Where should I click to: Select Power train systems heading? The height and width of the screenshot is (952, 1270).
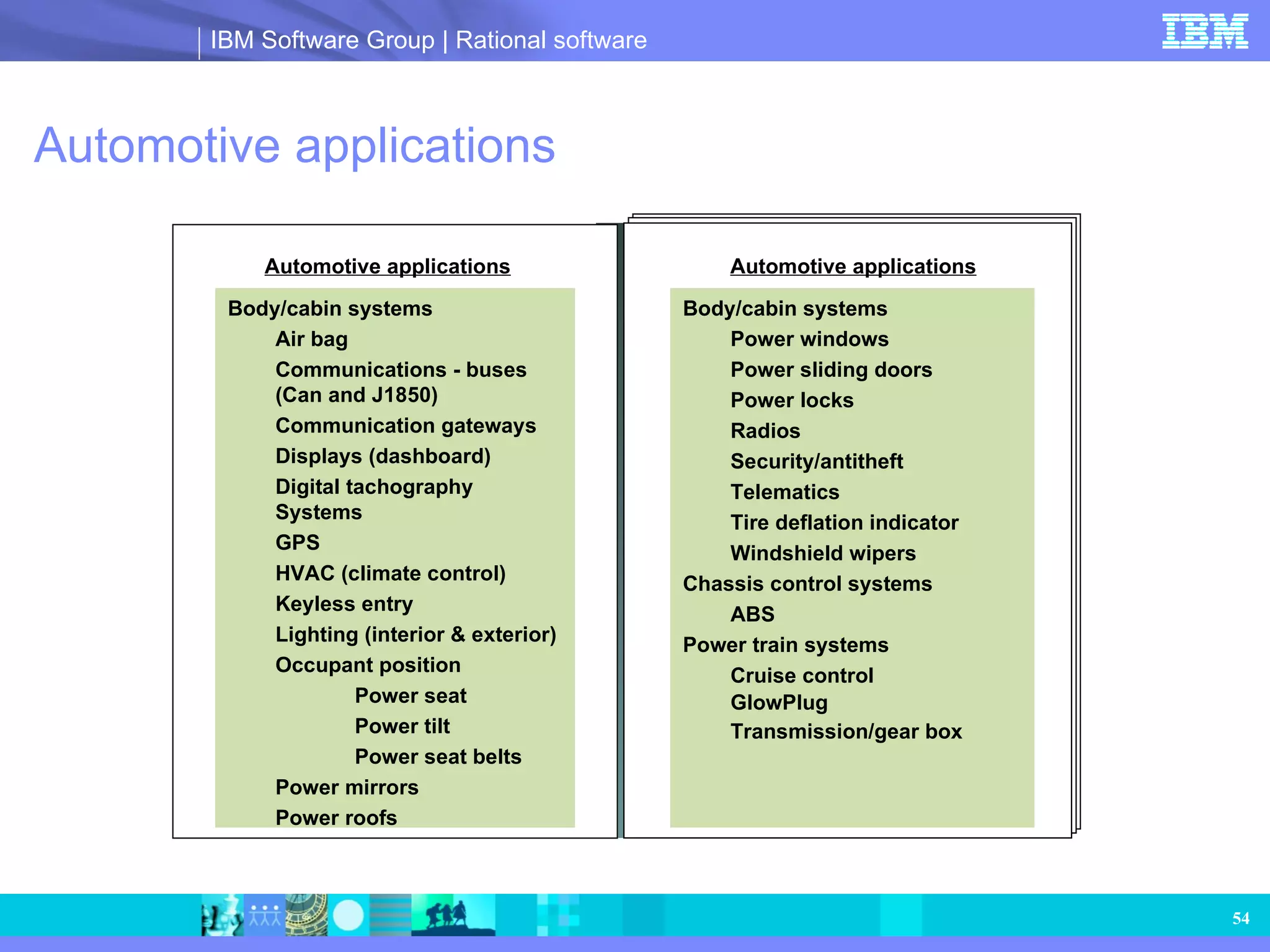point(785,645)
